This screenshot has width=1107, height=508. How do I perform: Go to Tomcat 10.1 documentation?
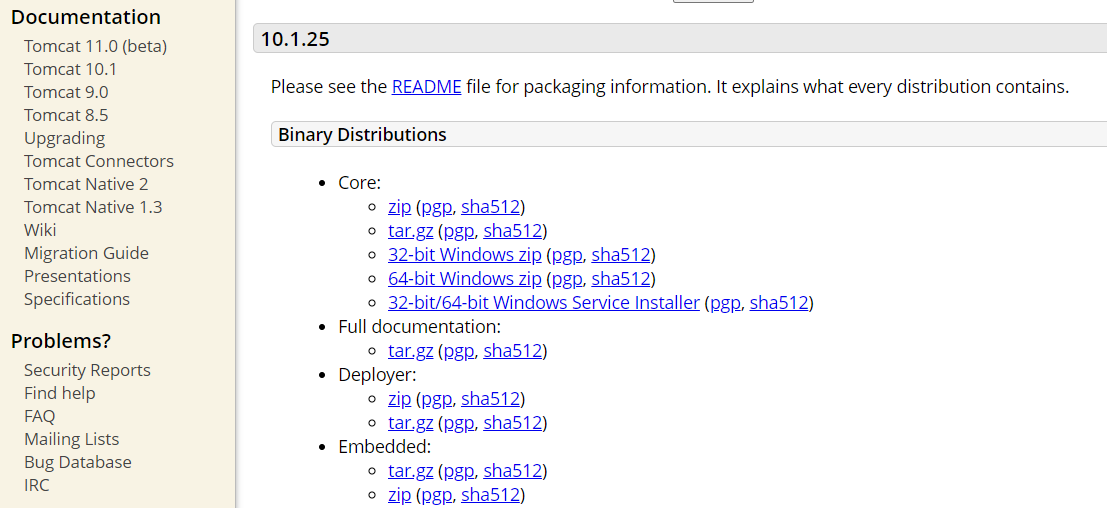(70, 69)
